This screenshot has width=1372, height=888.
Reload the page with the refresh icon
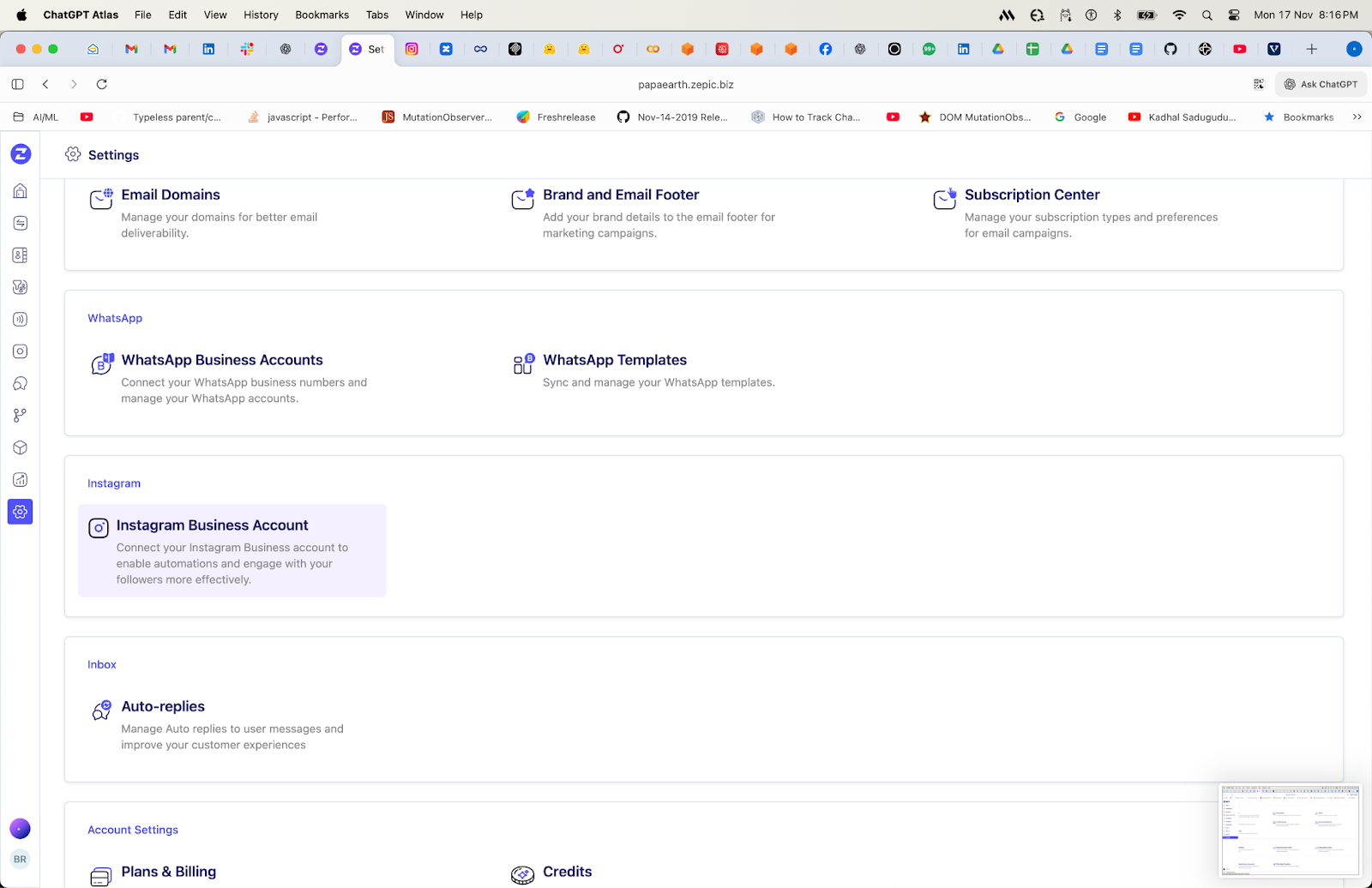(102, 84)
